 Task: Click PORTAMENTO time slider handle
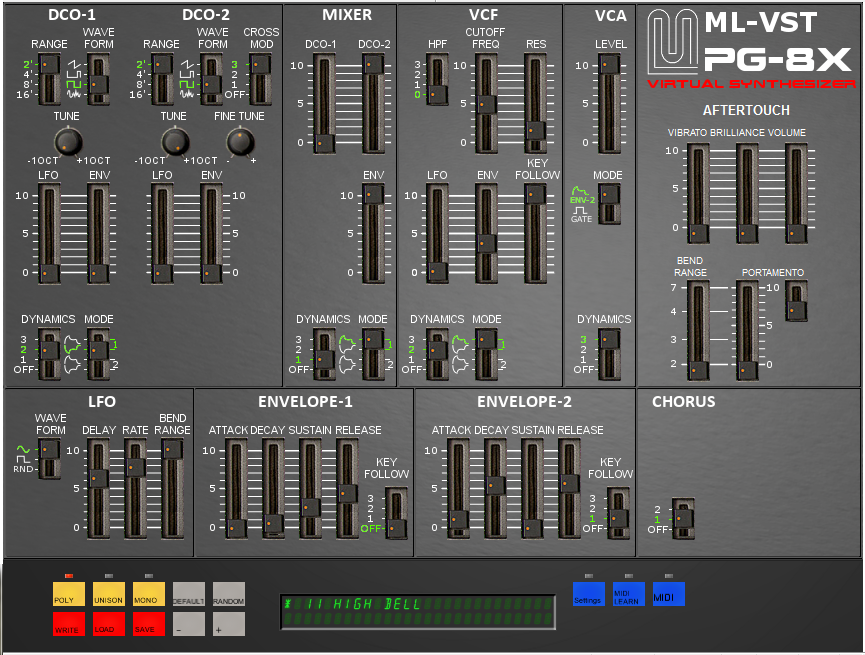pyautogui.click(x=747, y=370)
